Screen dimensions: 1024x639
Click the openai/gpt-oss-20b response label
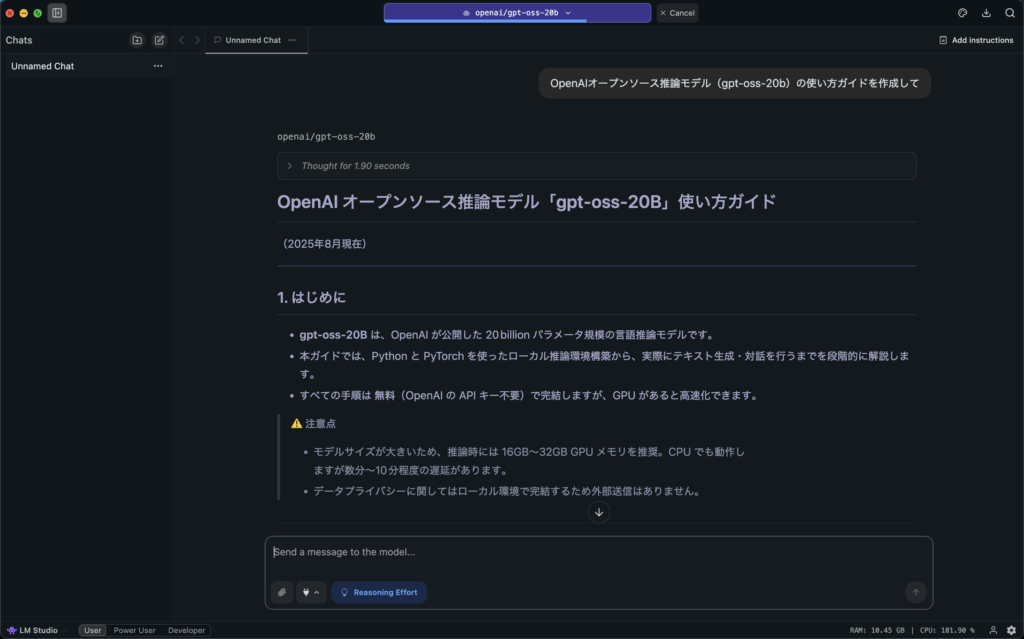click(326, 137)
